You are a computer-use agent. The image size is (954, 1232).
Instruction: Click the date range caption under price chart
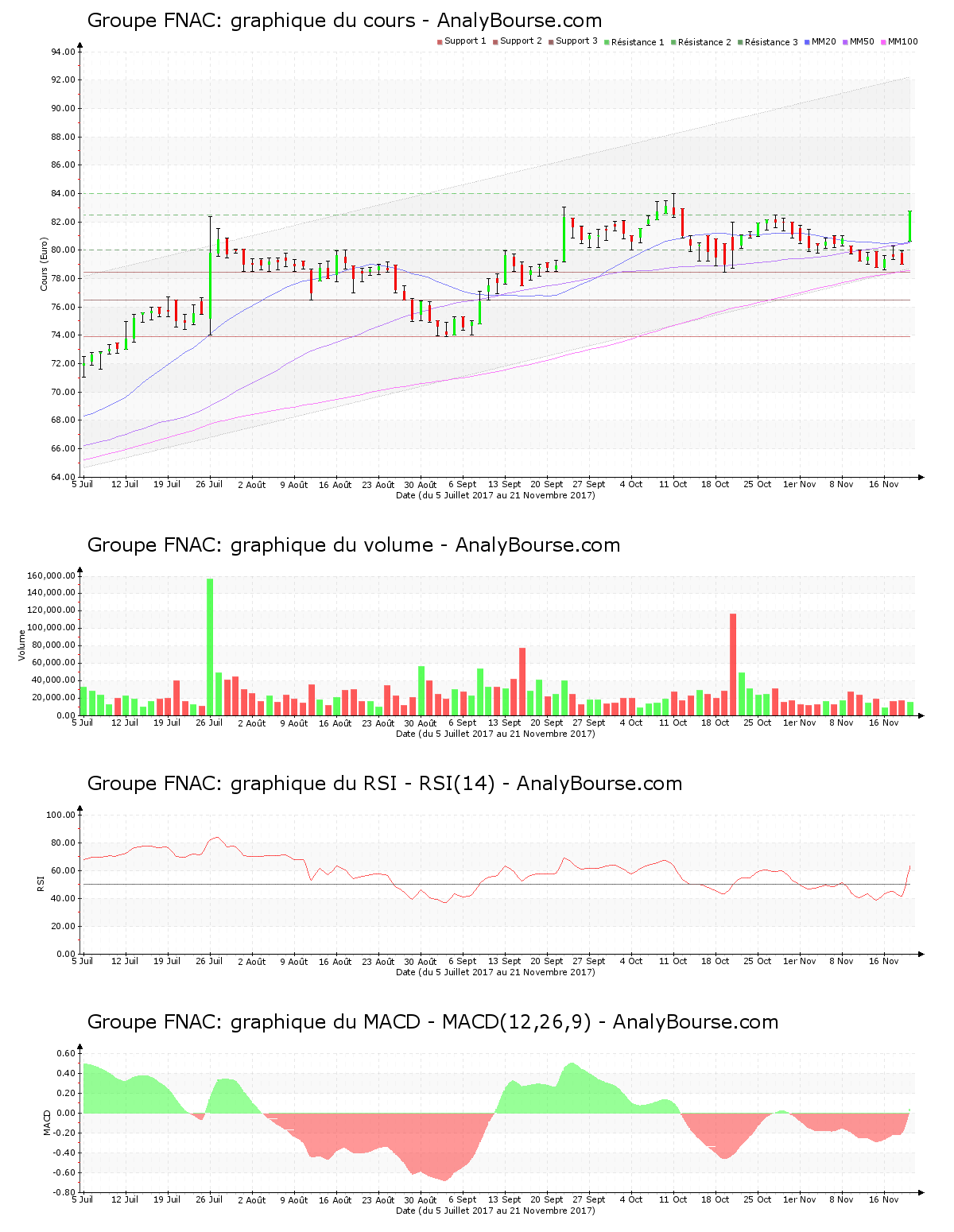[495, 495]
